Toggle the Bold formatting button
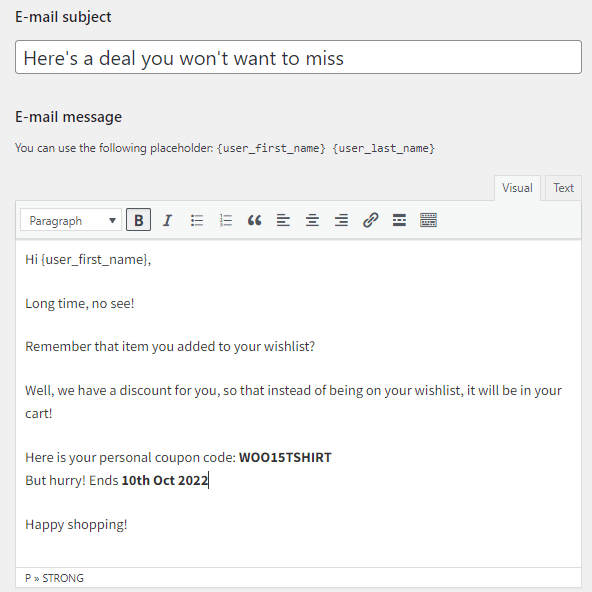This screenshot has width=592, height=592. 138,220
